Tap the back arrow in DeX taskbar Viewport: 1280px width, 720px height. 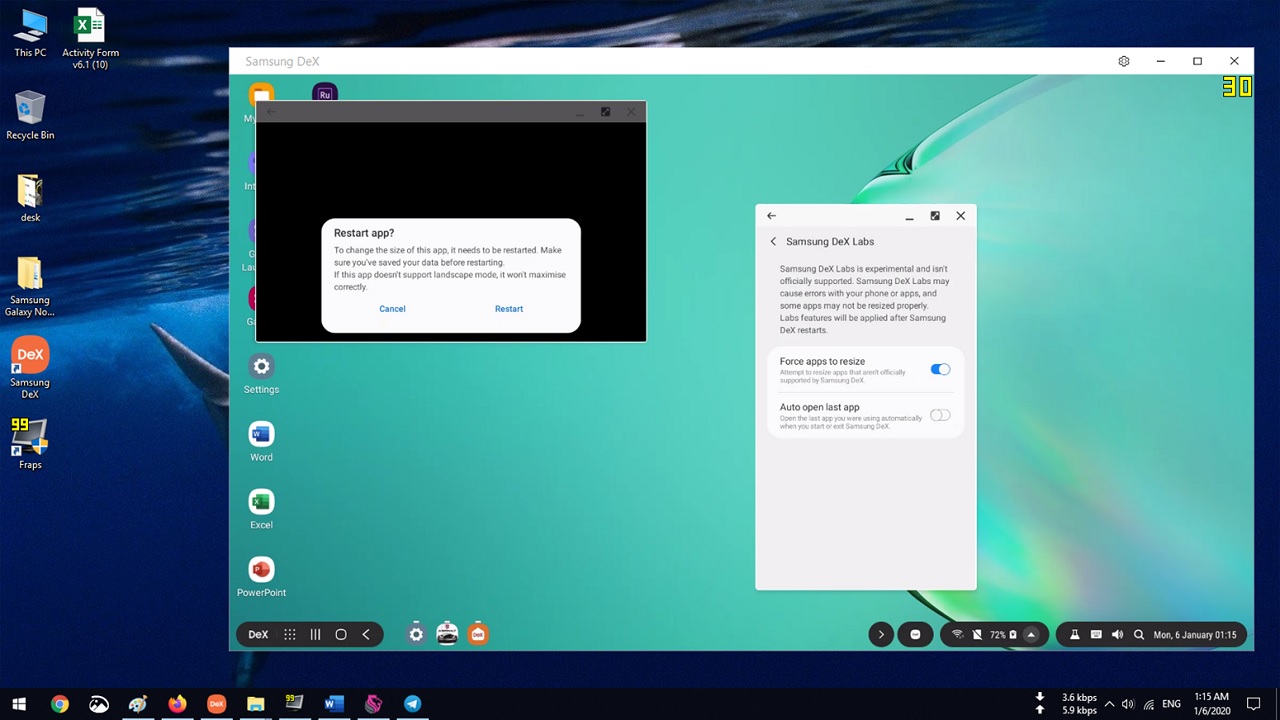(x=366, y=634)
